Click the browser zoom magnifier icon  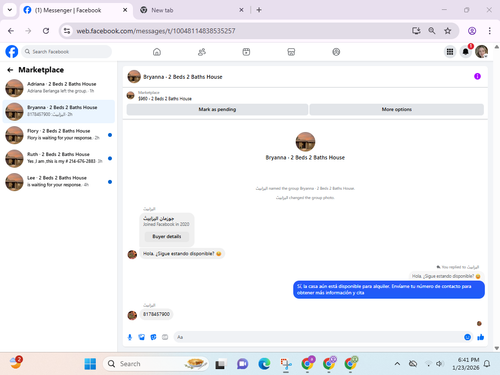click(x=432, y=31)
